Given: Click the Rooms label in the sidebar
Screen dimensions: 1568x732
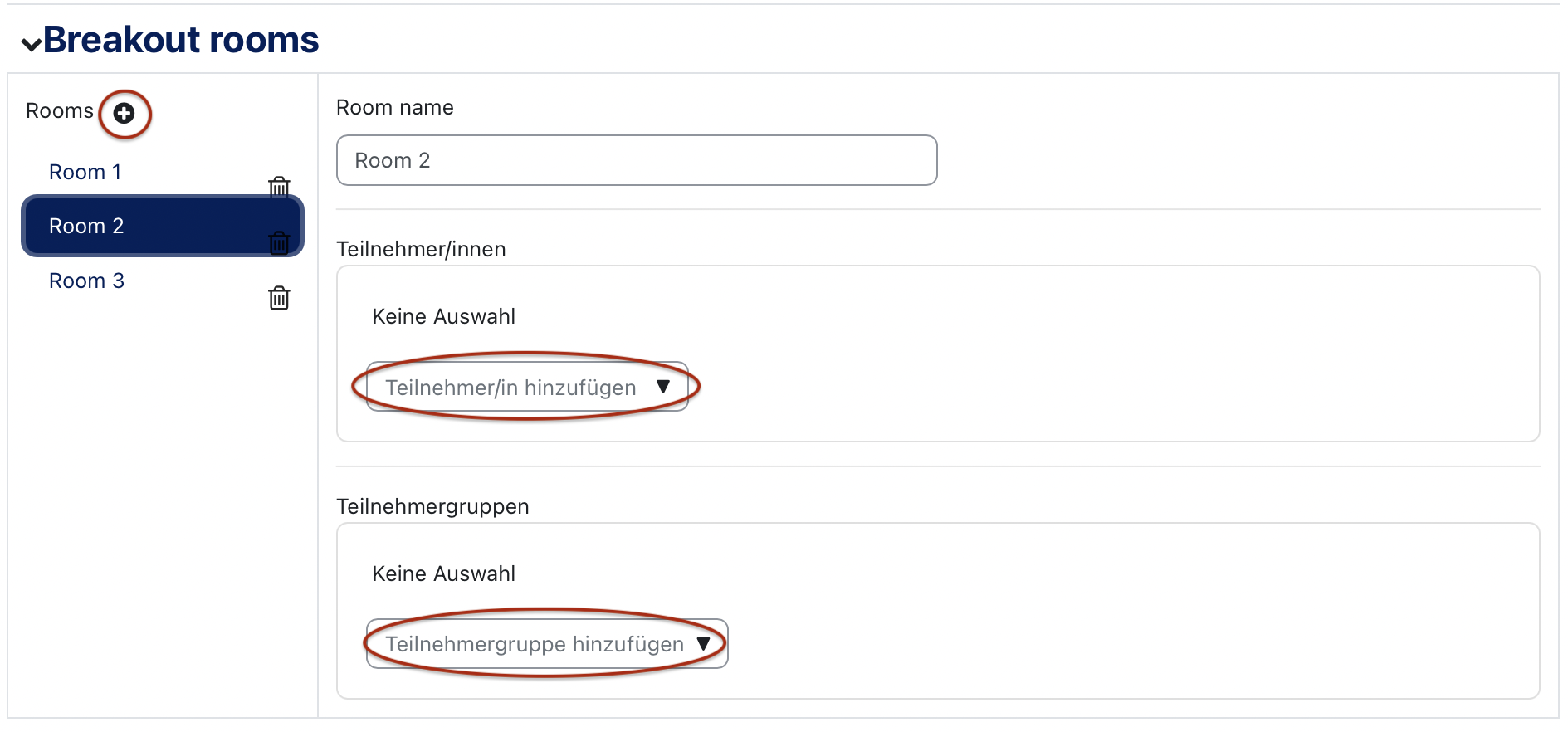Looking at the screenshot, I should click(x=59, y=111).
